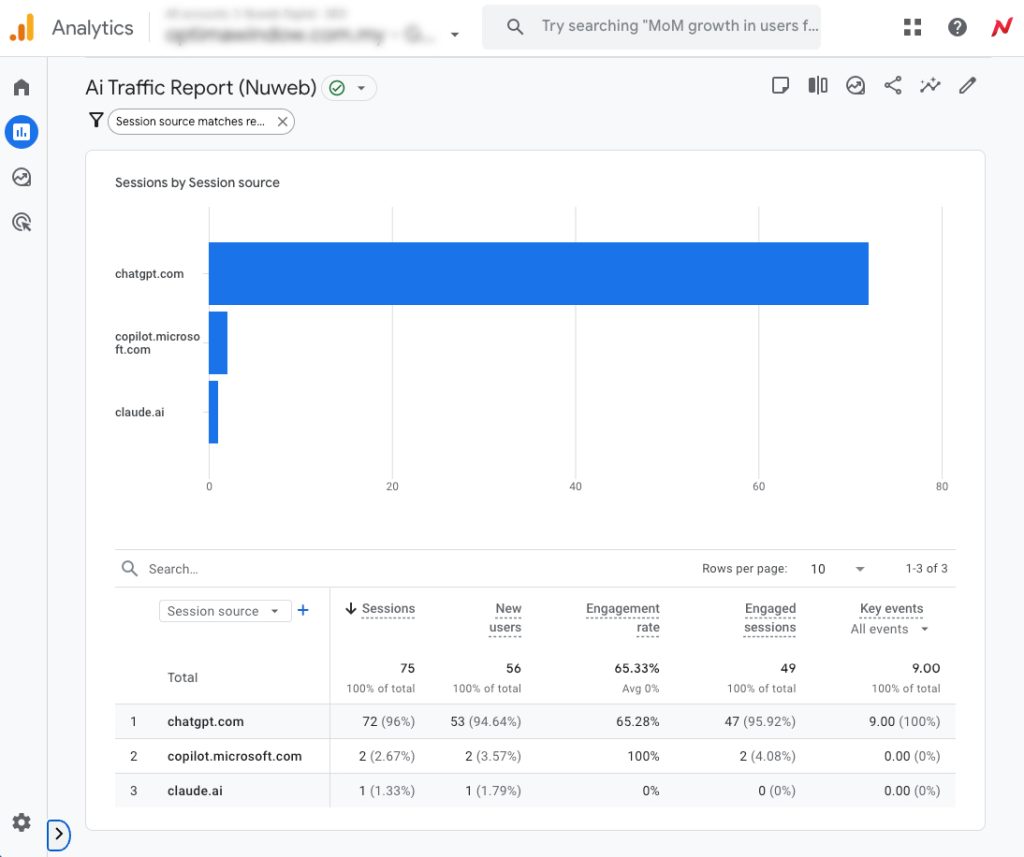1024x857 pixels.
Task: Open the Home icon in sidebar
Action: tap(21, 87)
